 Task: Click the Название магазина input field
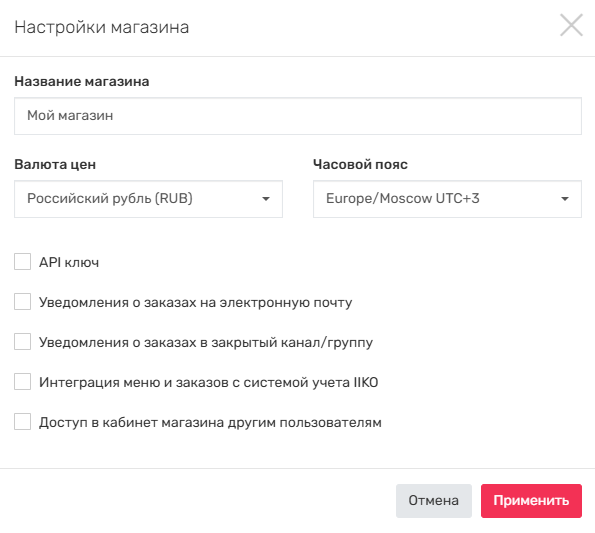pos(298,116)
